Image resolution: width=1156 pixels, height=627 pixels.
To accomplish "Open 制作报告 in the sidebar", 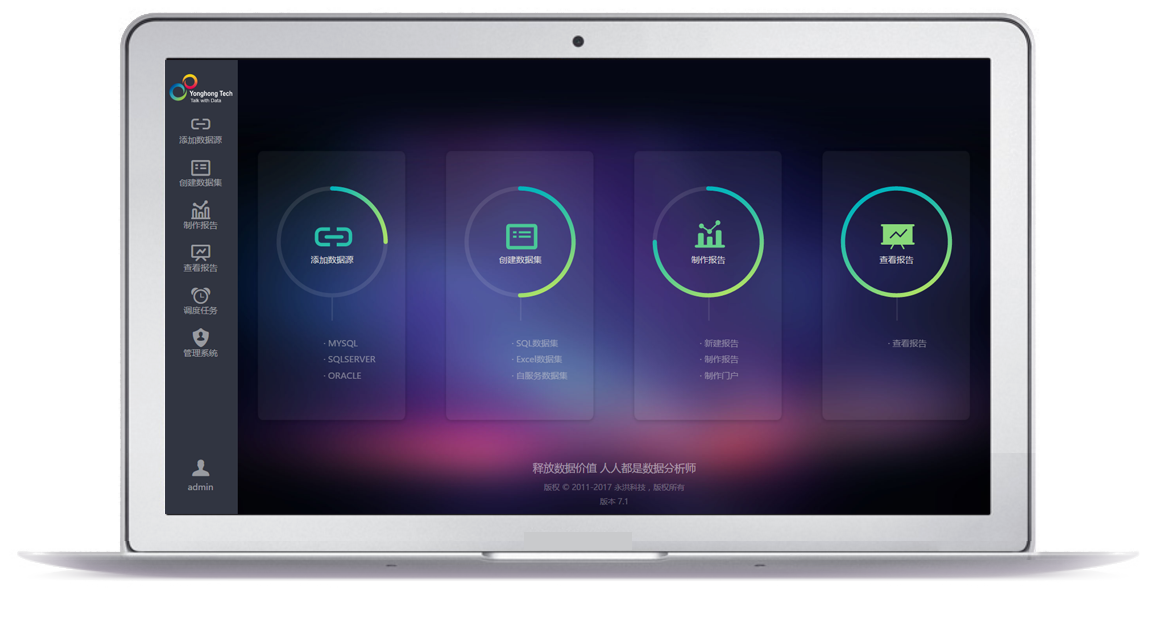I will (201, 216).
